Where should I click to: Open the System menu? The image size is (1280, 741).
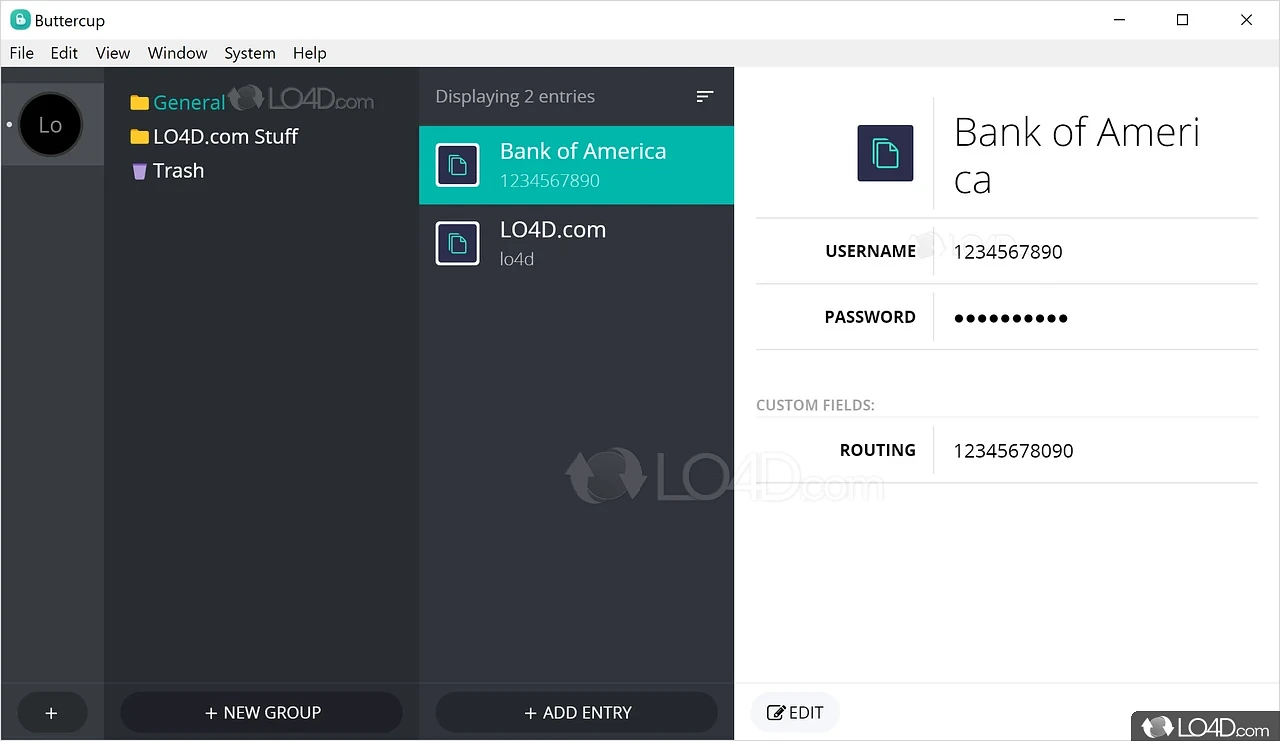[x=250, y=53]
